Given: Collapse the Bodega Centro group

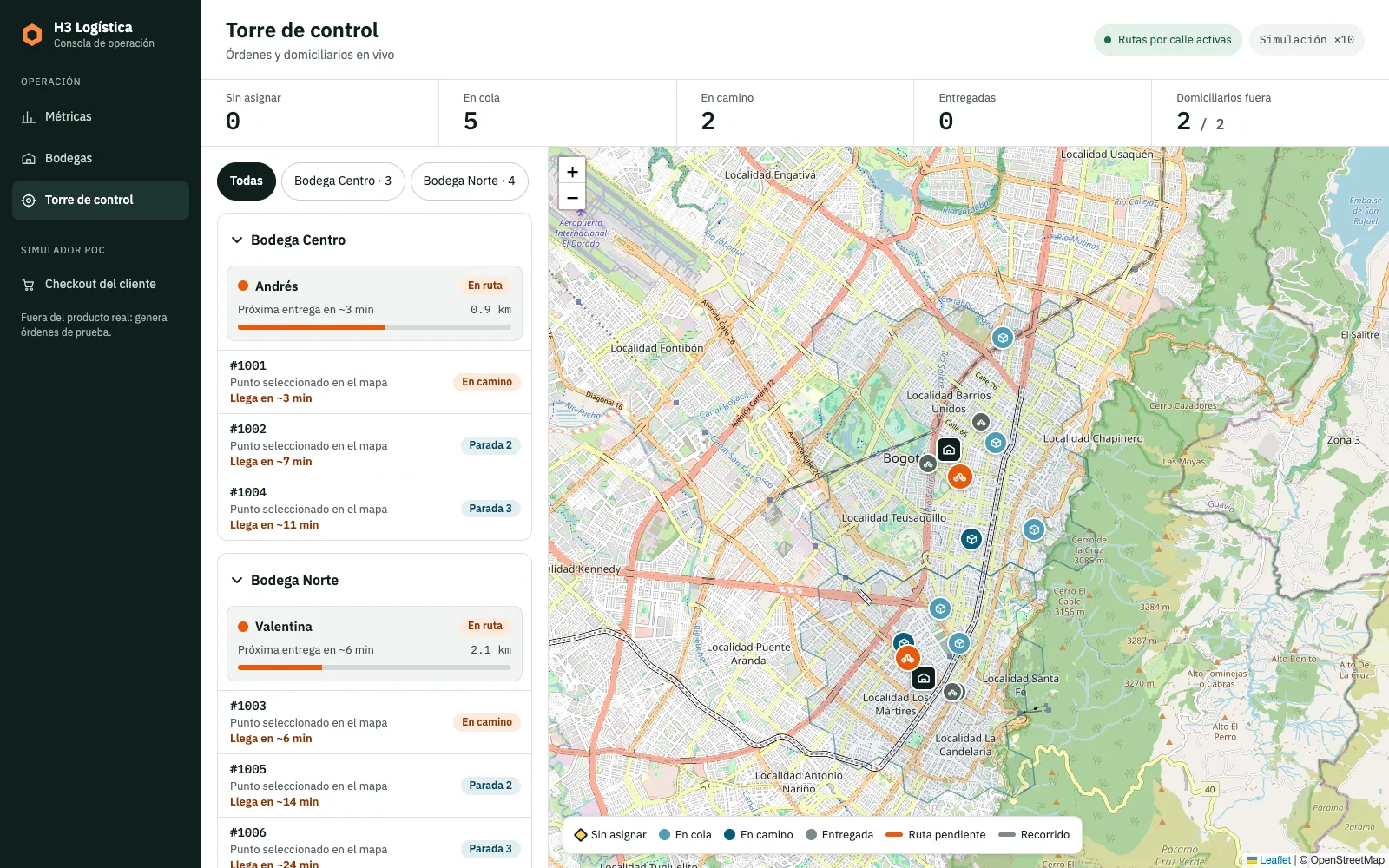Looking at the screenshot, I should (x=236, y=240).
